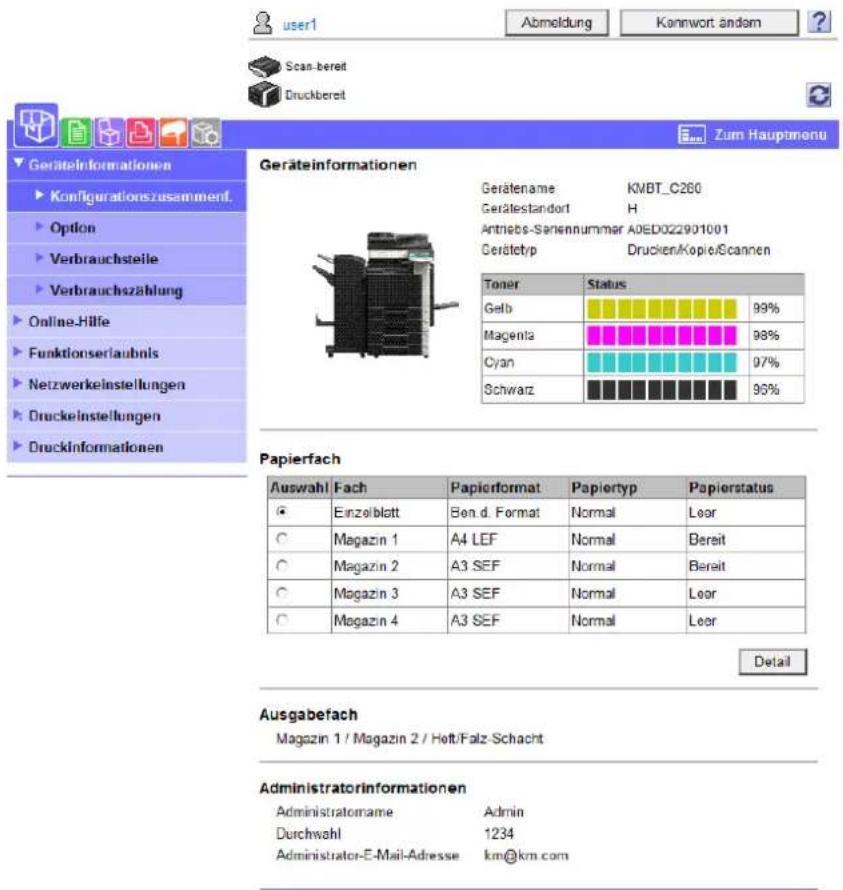Open the Option submenu item

click(127, 228)
